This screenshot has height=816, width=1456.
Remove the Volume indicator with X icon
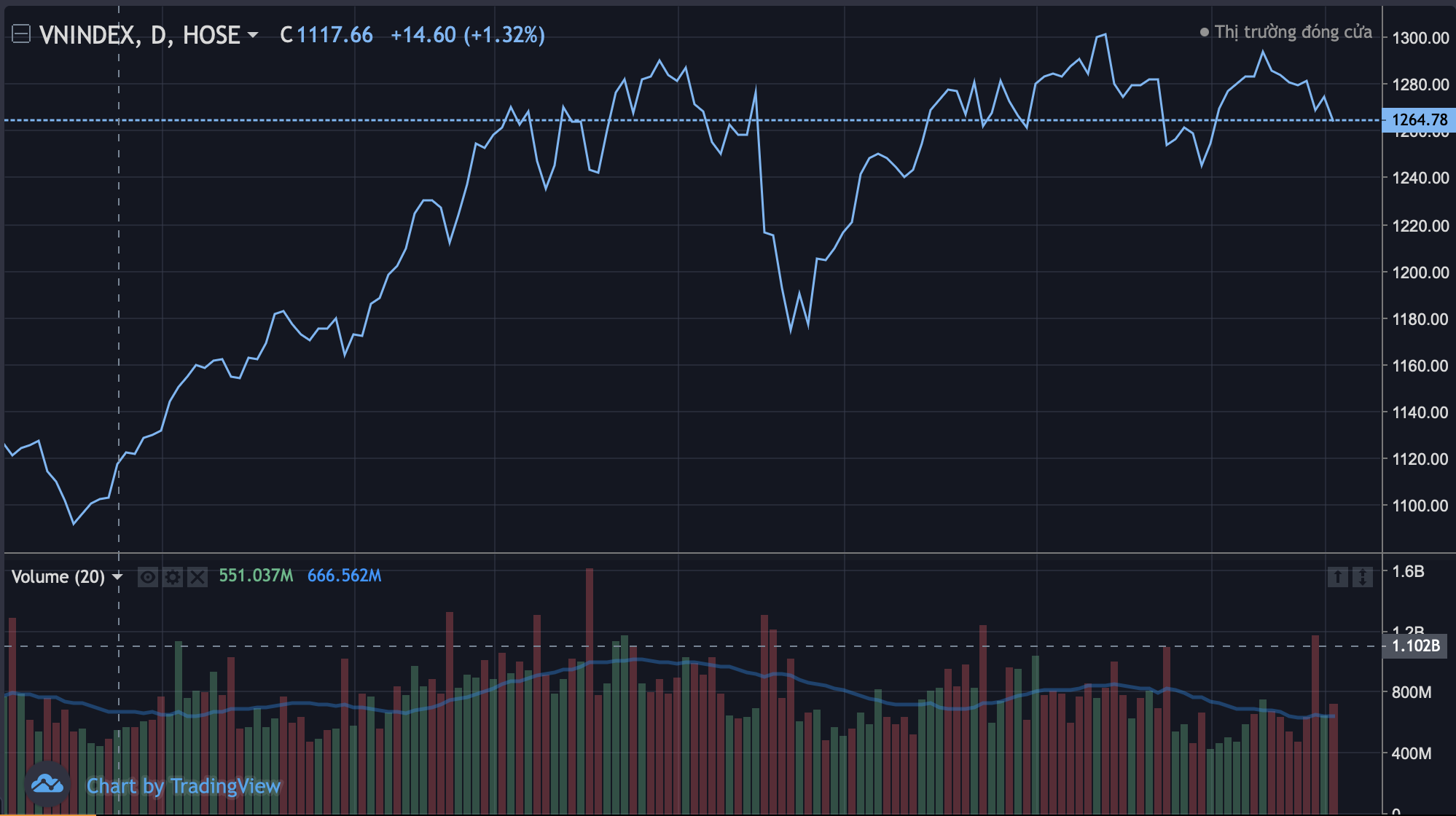tap(197, 577)
